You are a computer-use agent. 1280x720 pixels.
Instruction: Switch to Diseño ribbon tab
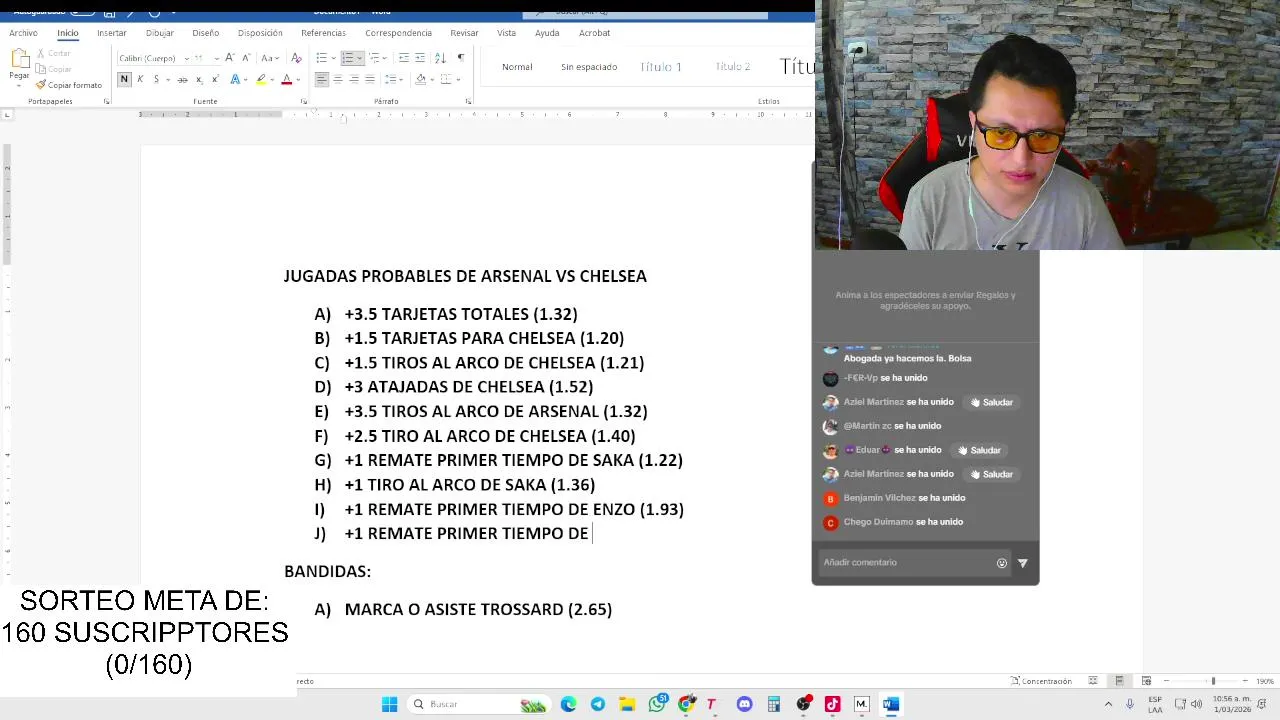pyautogui.click(x=206, y=33)
